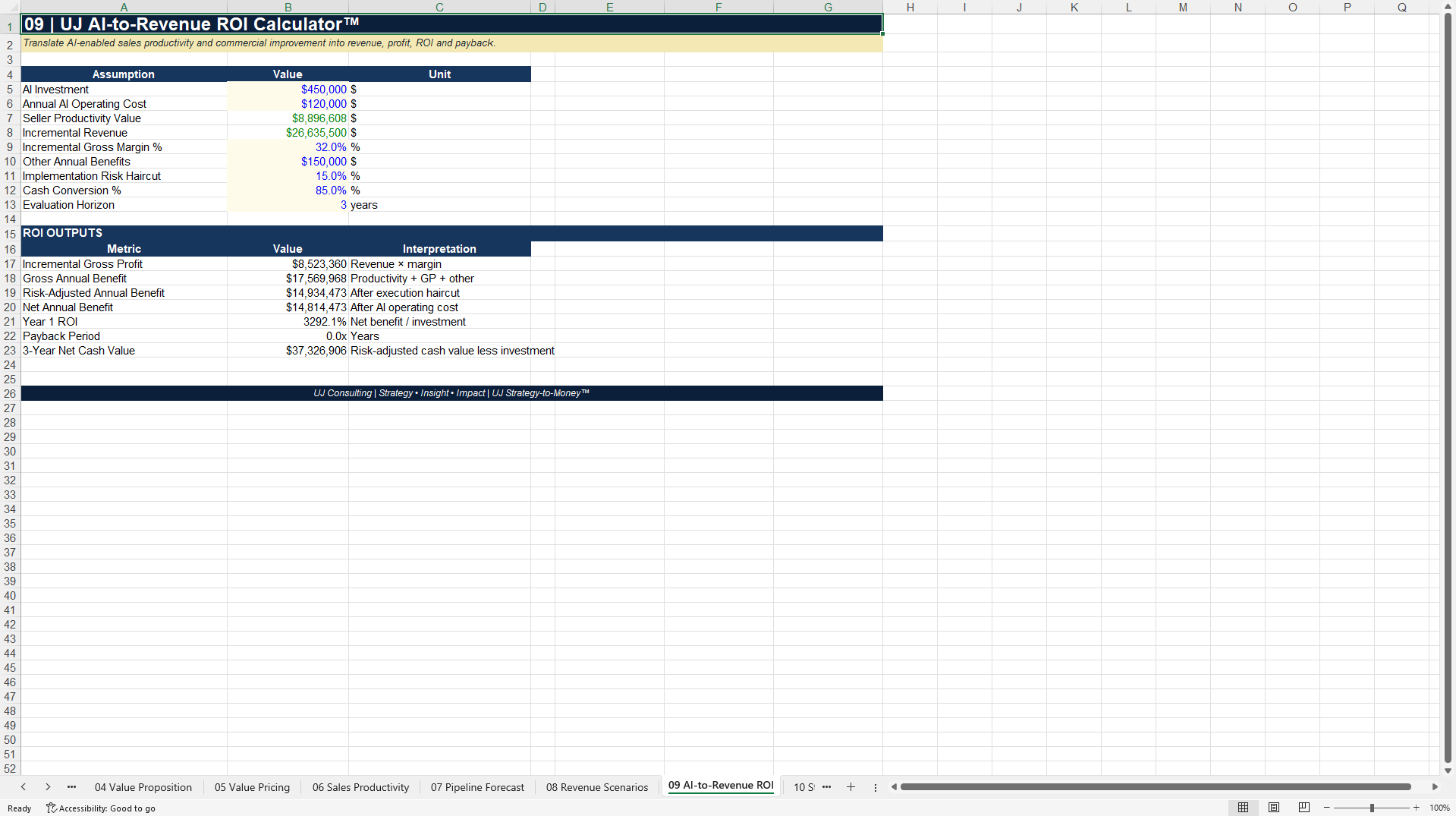Click the Incremental Gross Profit $8,523,360 cell
Viewport: 1456px width, 816px height.
coord(288,264)
